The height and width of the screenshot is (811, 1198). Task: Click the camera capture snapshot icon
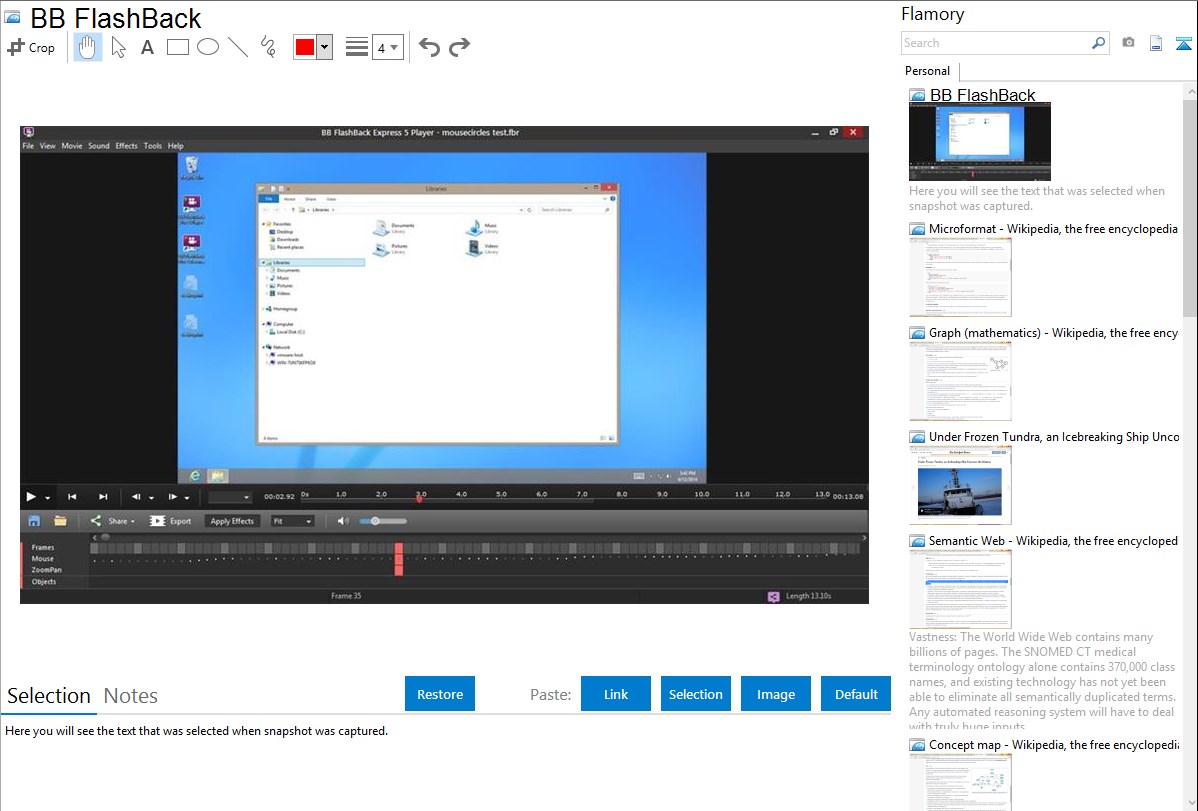coord(1128,43)
